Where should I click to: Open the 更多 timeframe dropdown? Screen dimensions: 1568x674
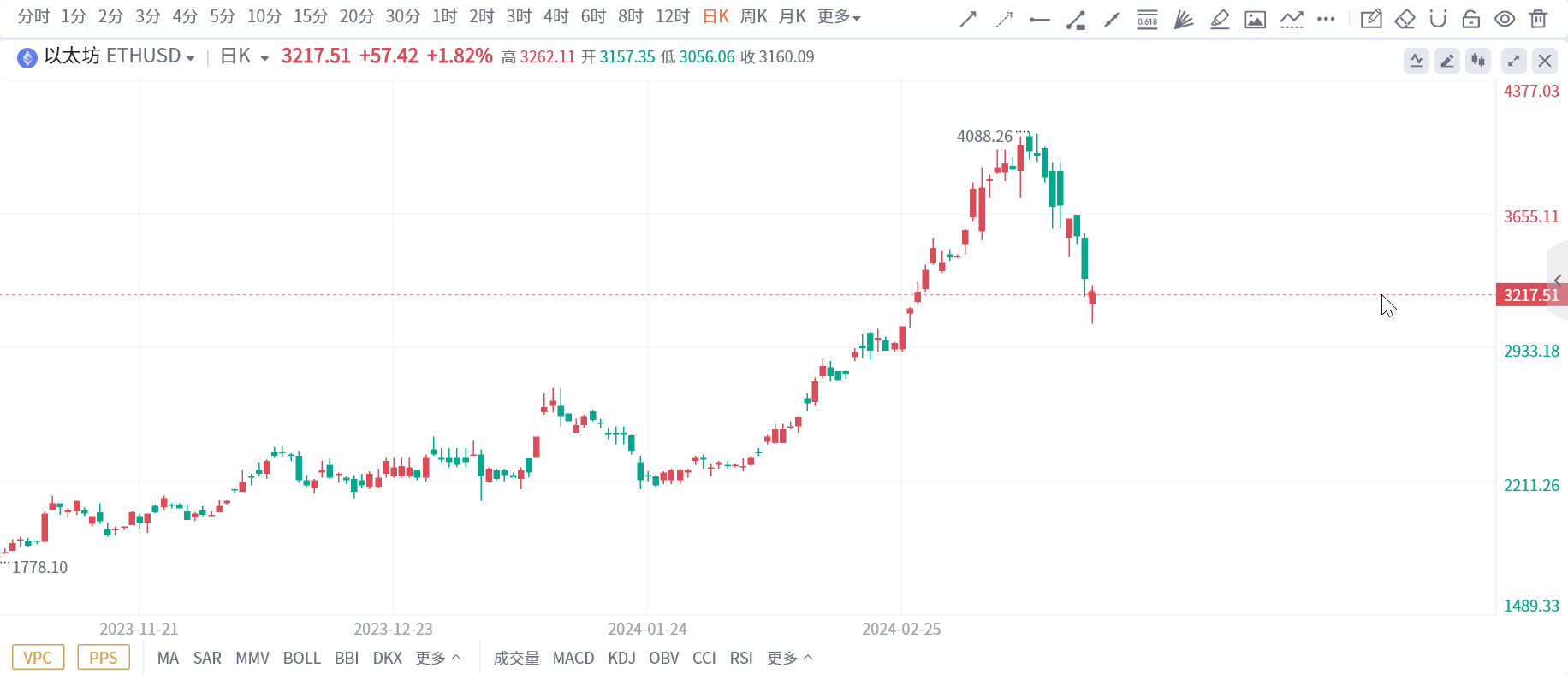pos(839,17)
